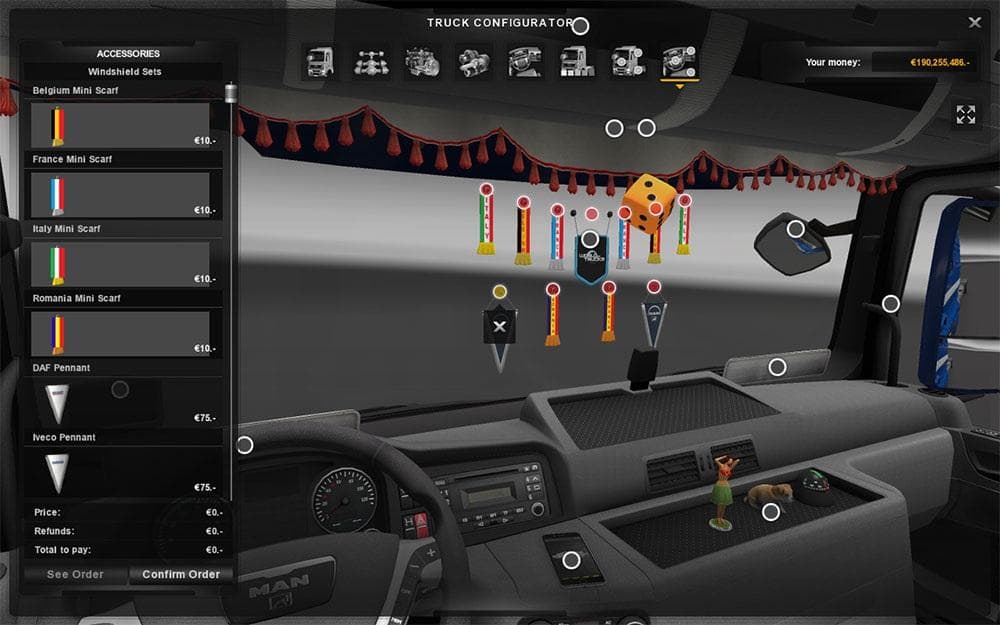Click slot marker above the MAN pennant

pyautogui.click(x=654, y=286)
